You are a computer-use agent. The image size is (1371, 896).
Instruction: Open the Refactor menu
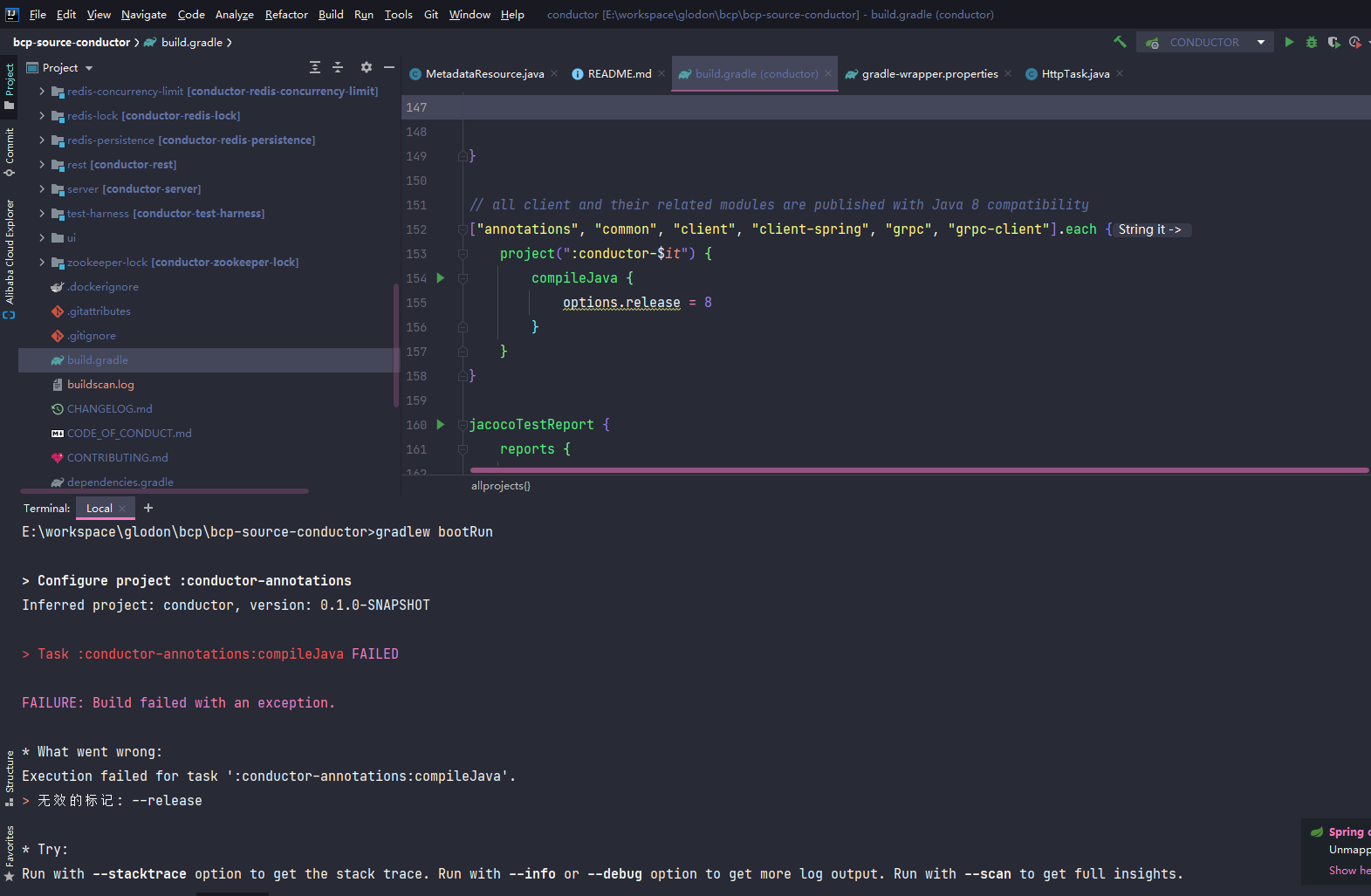click(x=286, y=14)
